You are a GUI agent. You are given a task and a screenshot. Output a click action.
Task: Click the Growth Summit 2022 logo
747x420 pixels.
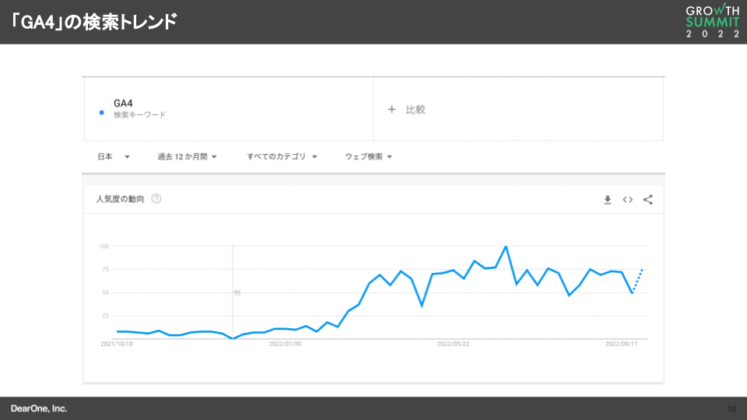(713, 21)
